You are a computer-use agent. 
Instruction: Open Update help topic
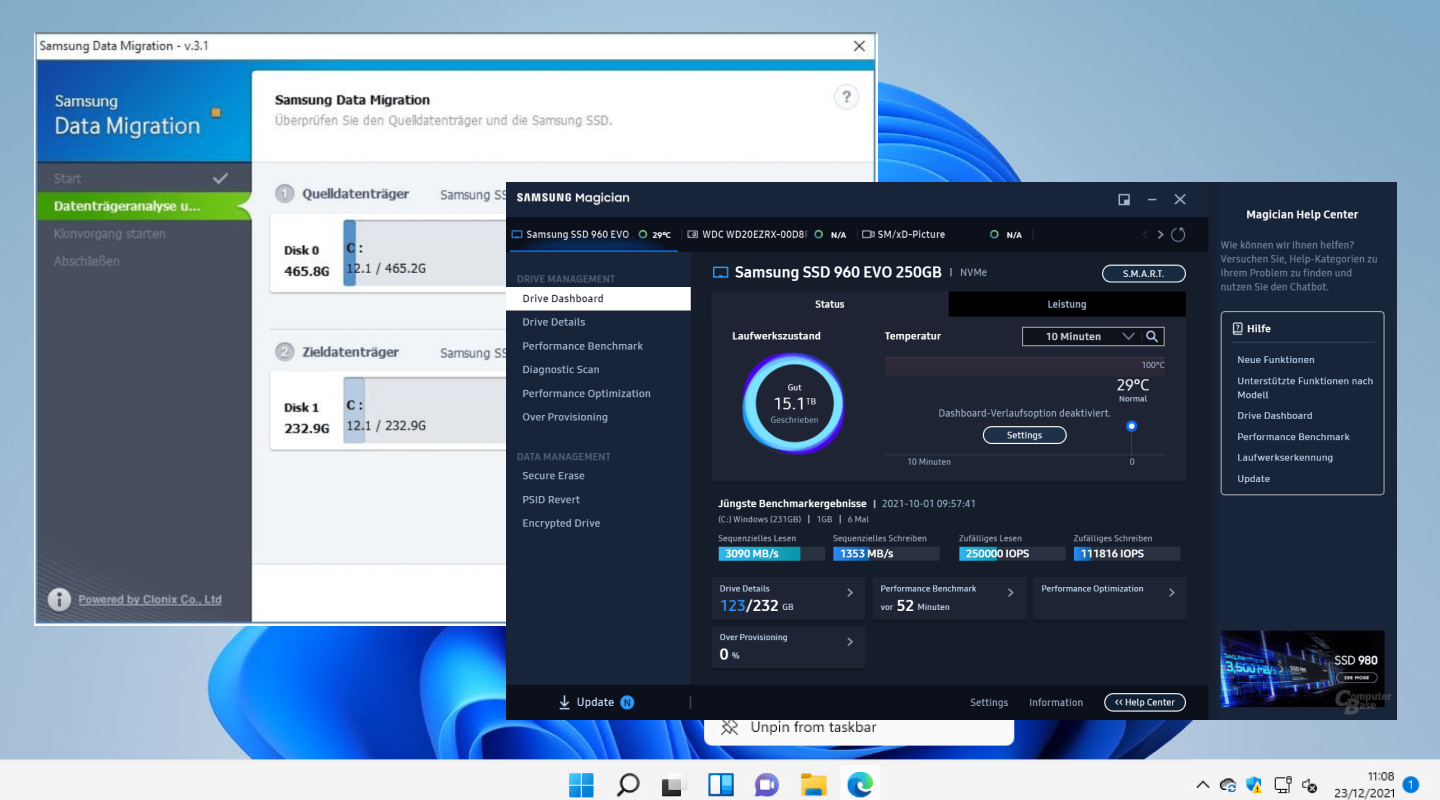tap(1253, 479)
